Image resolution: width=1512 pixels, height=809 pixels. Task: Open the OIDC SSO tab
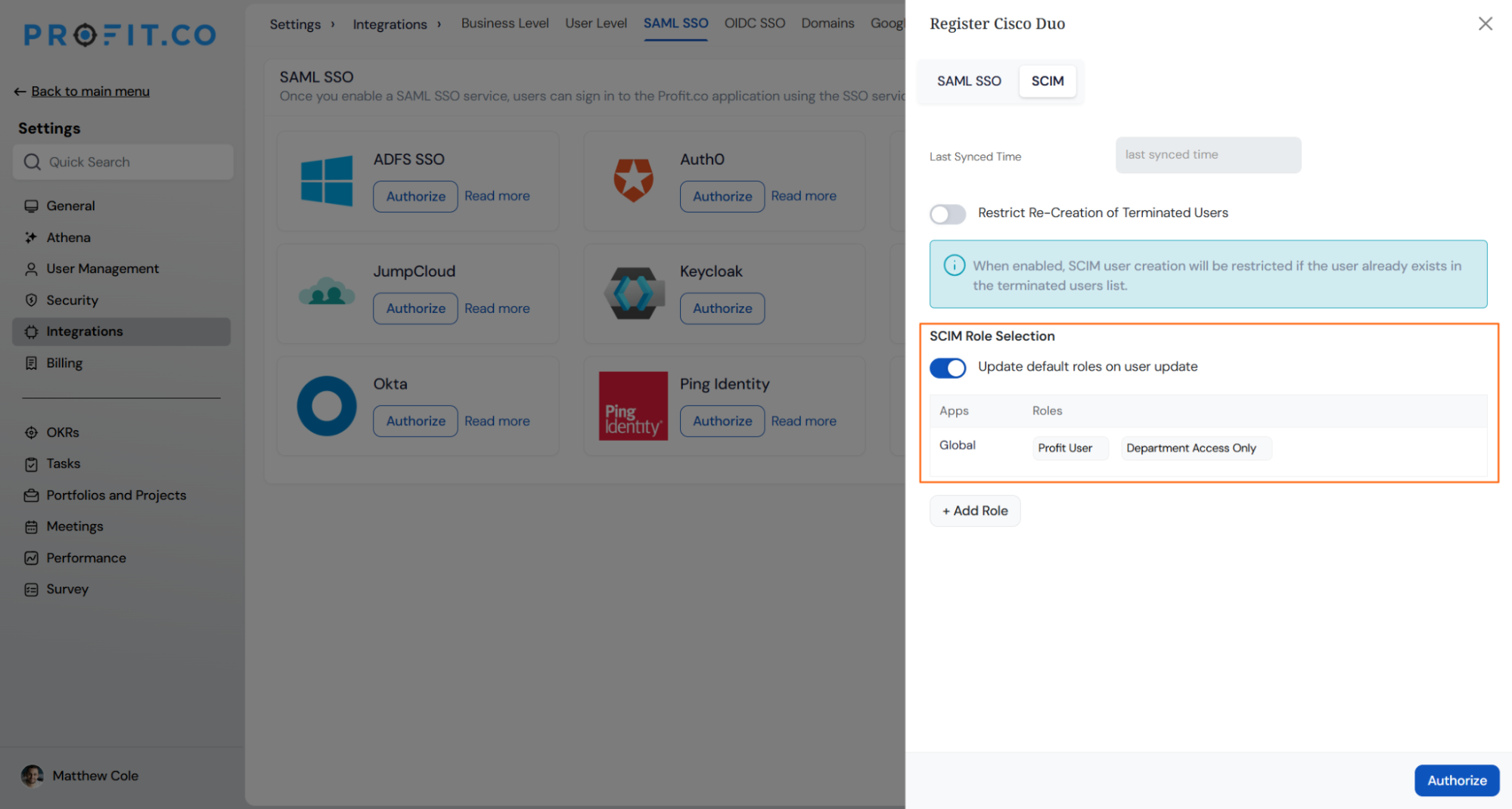pyautogui.click(x=754, y=23)
